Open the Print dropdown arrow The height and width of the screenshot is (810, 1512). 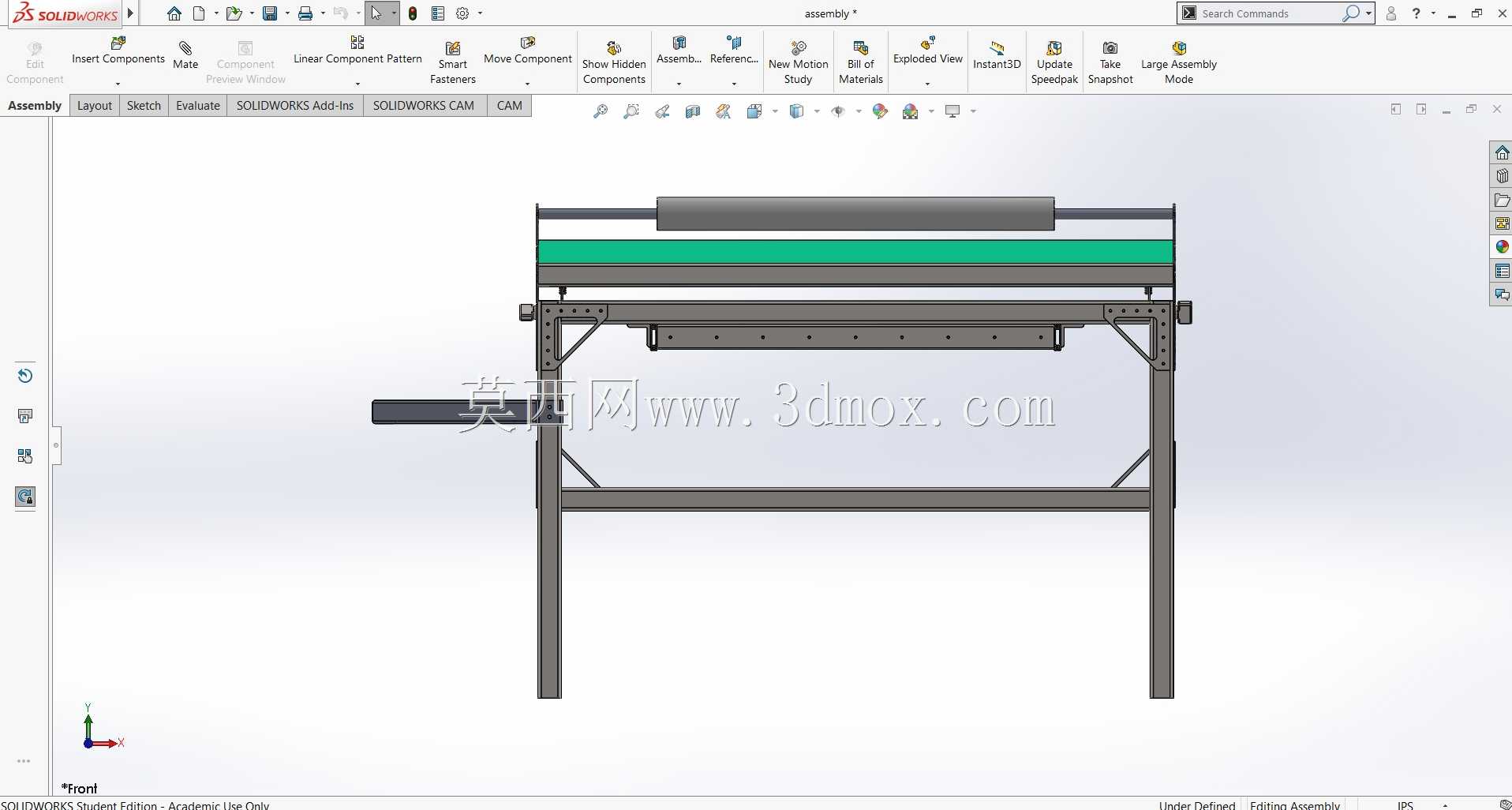pyautogui.click(x=323, y=13)
